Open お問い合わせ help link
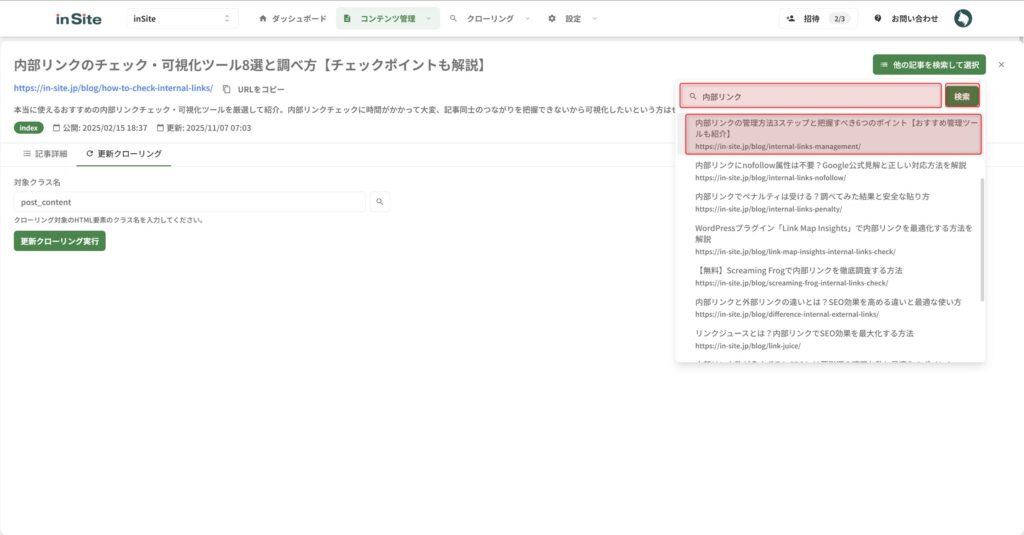Screen dimensions: 1024x535 [x=906, y=18]
